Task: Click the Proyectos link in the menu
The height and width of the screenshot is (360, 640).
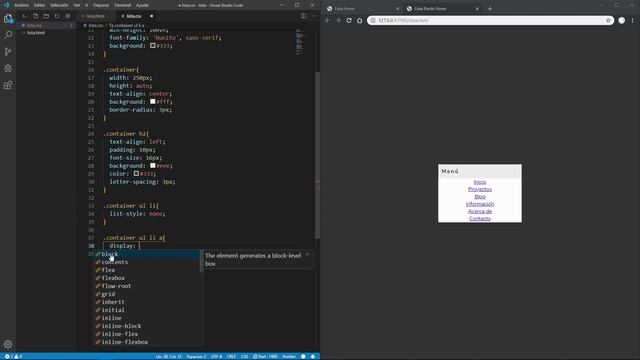Action: 480,189
